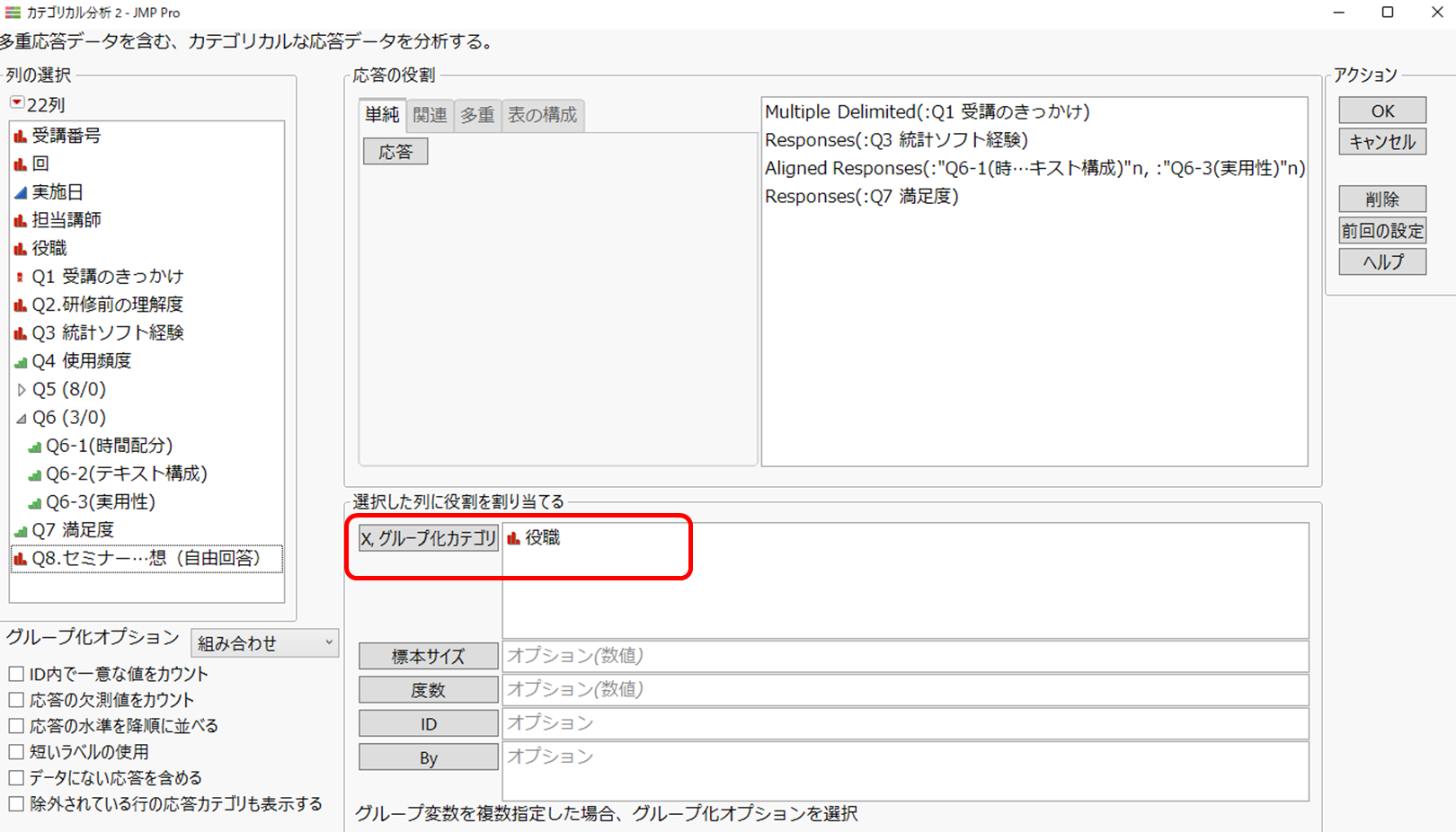
Task: Open the 表の構成 tab
Action: coord(543,115)
